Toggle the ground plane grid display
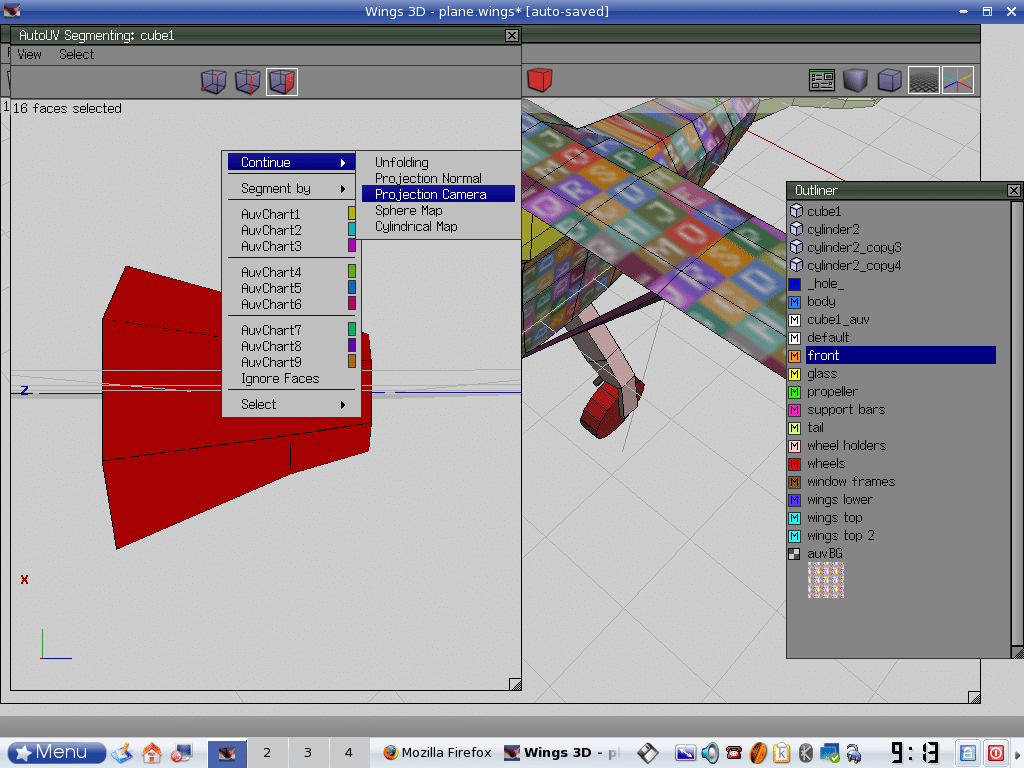 [x=923, y=80]
